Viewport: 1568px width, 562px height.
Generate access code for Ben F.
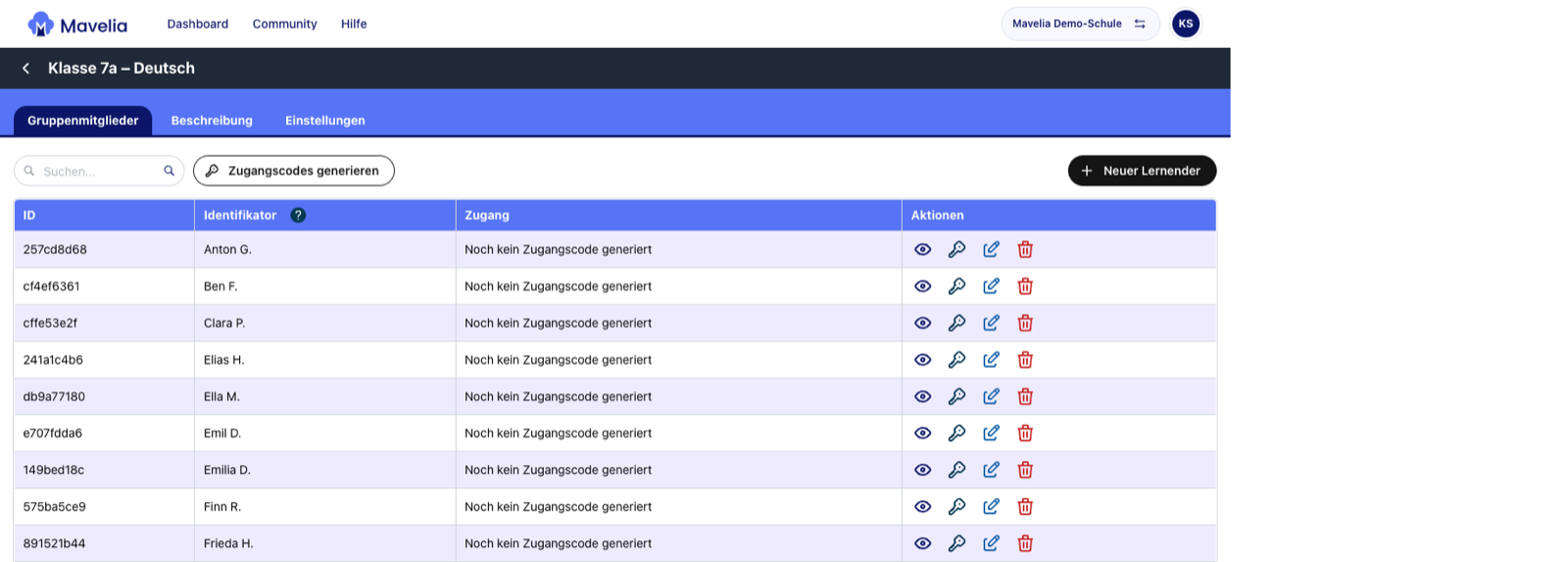click(x=957, y=286)
